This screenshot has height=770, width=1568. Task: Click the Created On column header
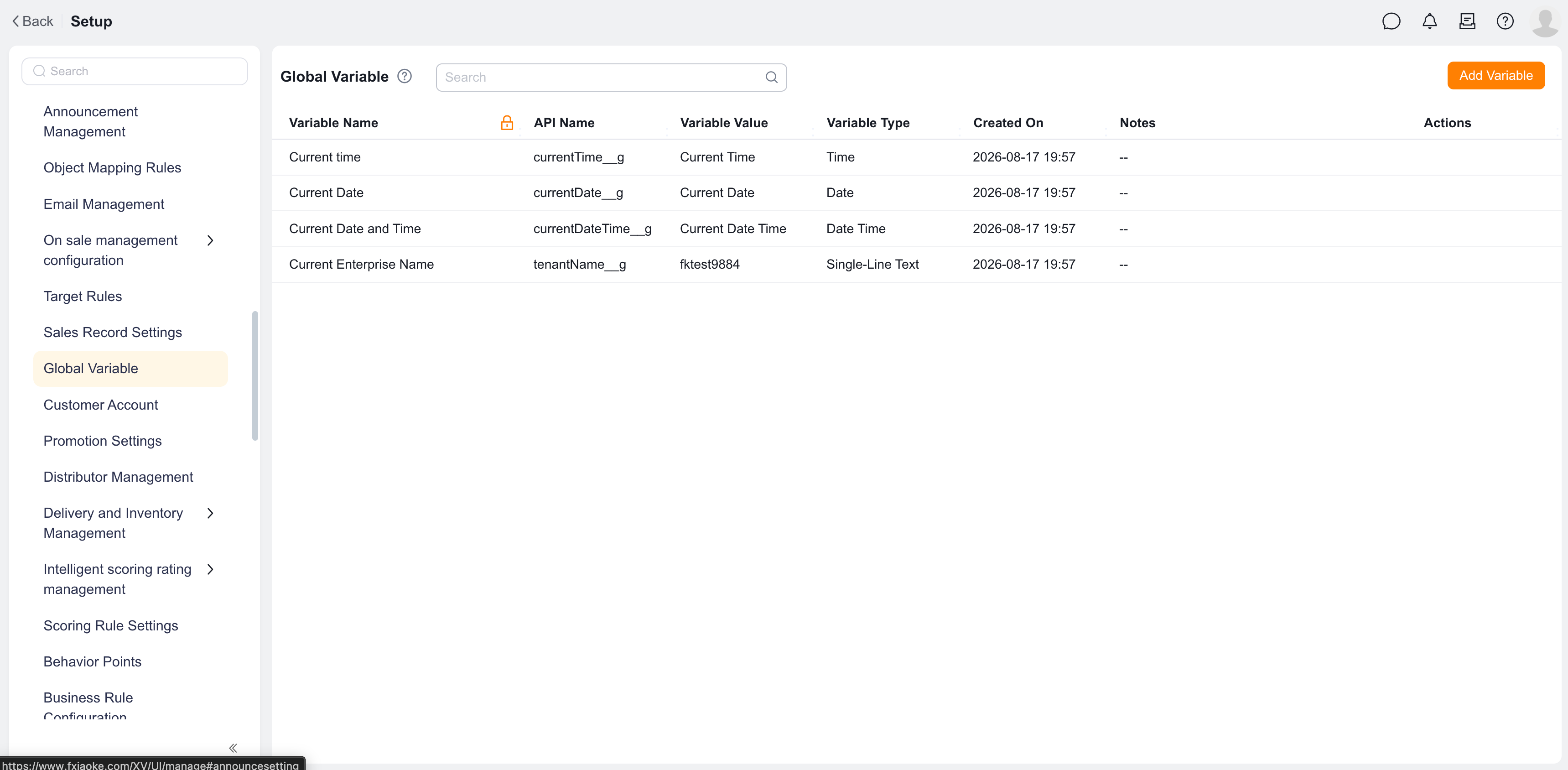tap(1007, 123)
